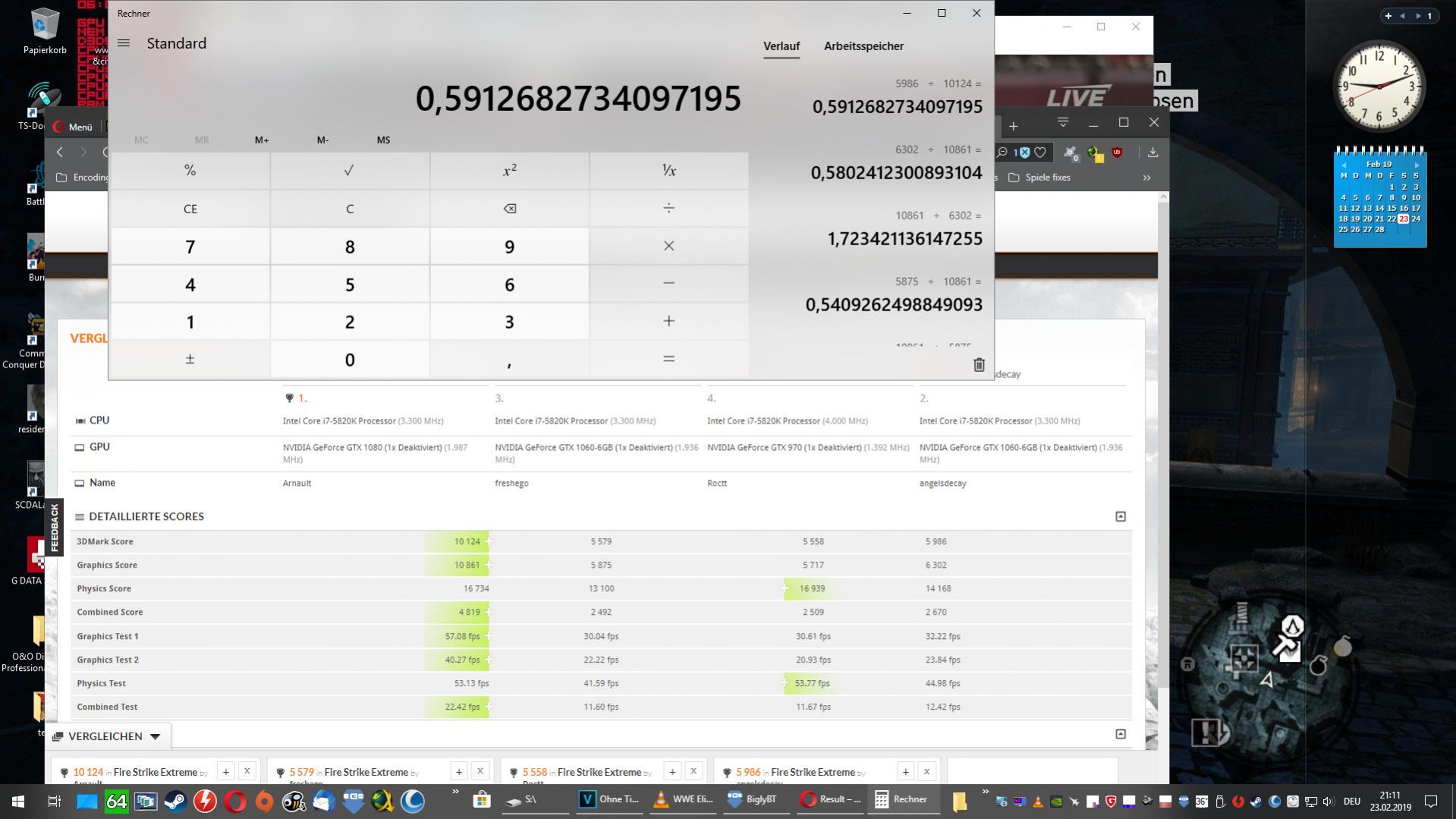Click the MS memory store button

[x=383, y=140]
